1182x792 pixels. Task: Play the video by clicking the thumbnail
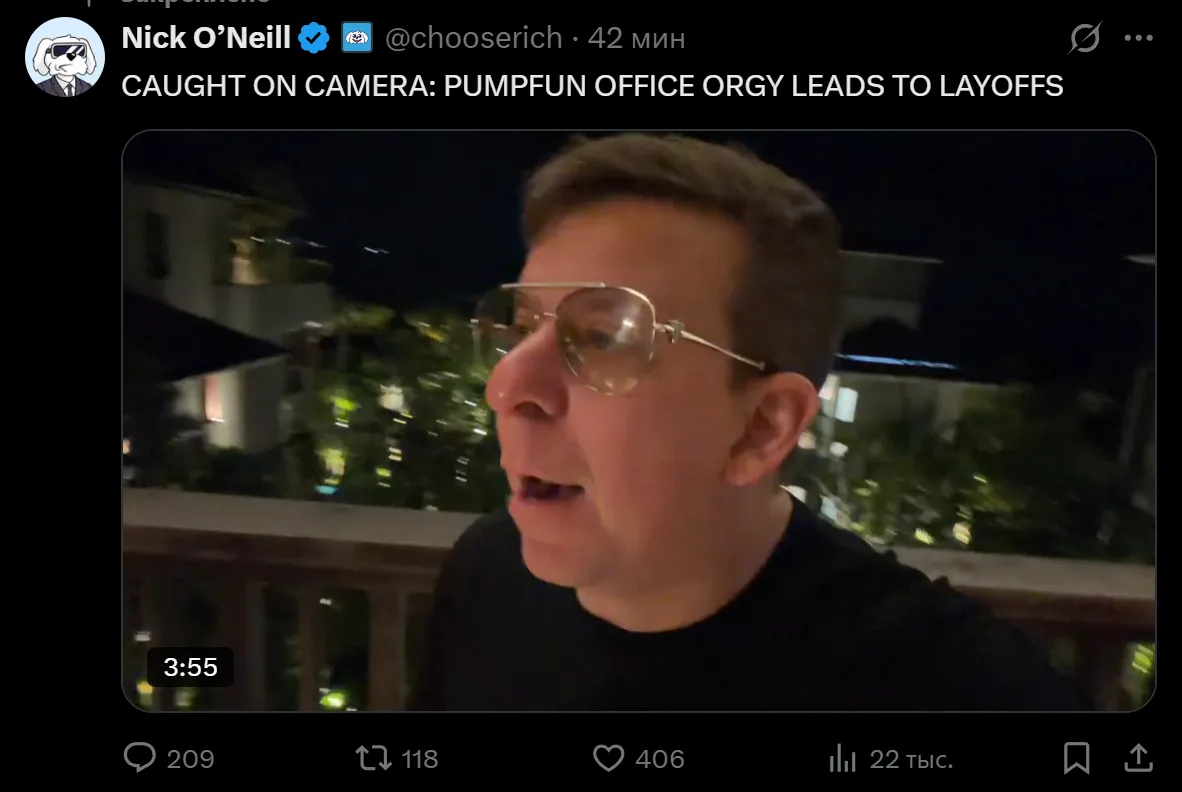(641, 420)
